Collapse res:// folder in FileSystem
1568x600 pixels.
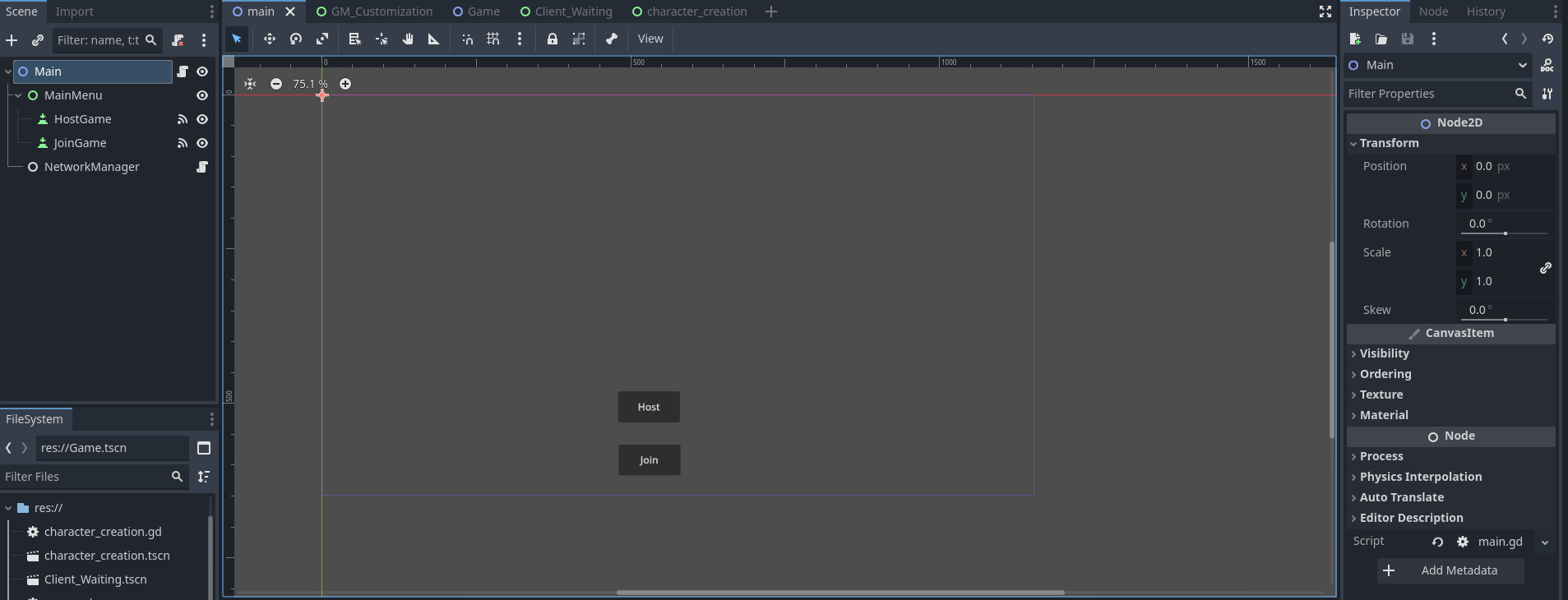coord(8,508)
